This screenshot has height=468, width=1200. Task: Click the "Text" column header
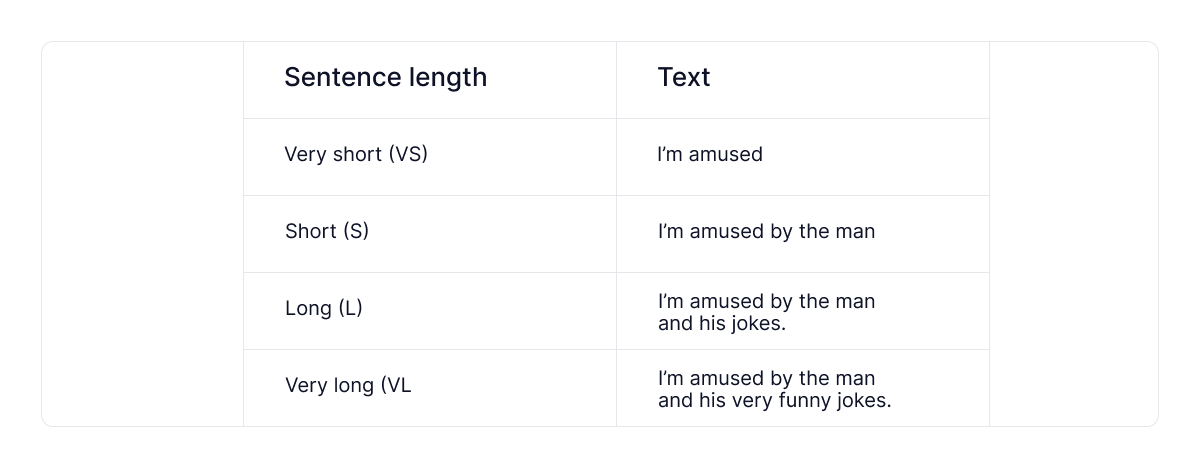point(684,78)
